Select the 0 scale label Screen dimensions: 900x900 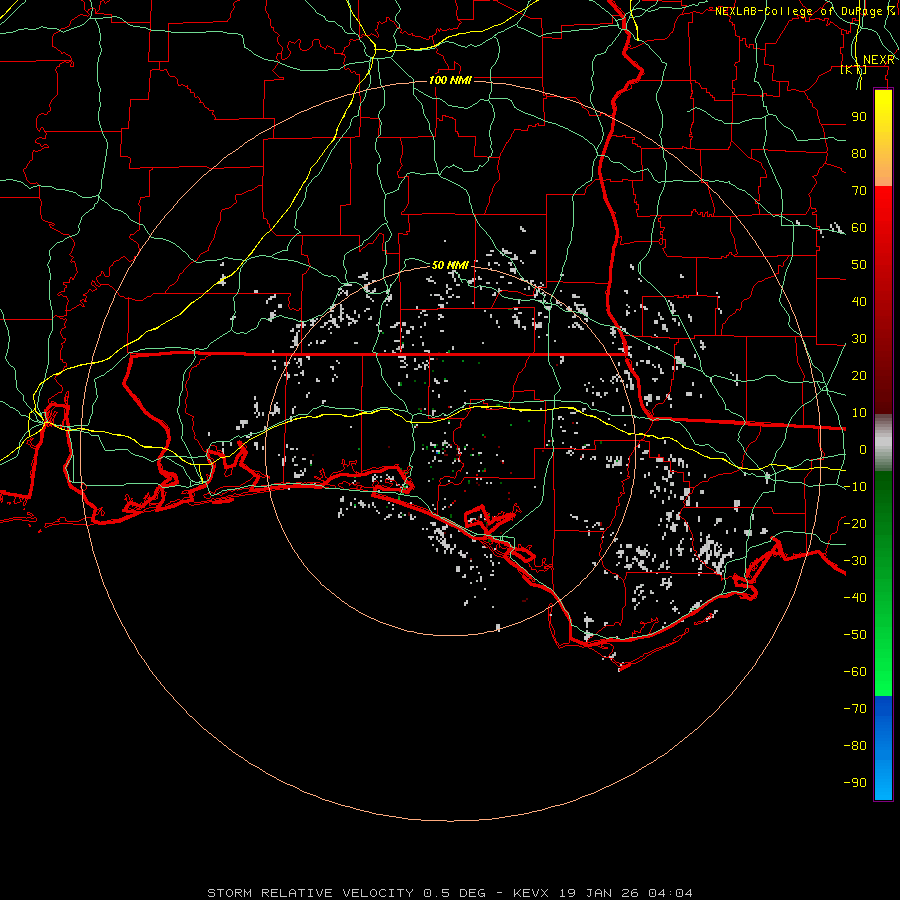tap(863, 450)
